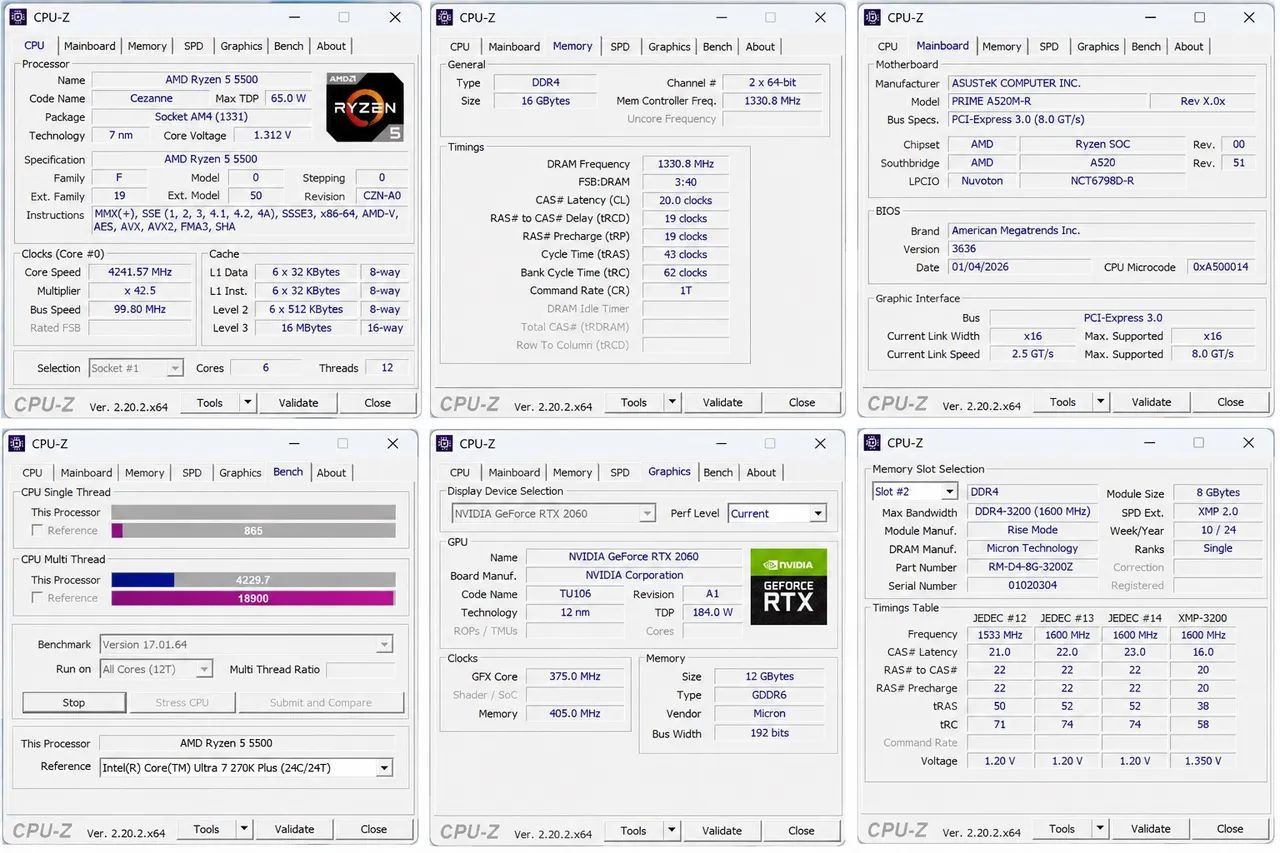Click the Submit and Compare button
Image resolution: width=1280 pixels, height=853 pixels.
[x=320, y=703]
